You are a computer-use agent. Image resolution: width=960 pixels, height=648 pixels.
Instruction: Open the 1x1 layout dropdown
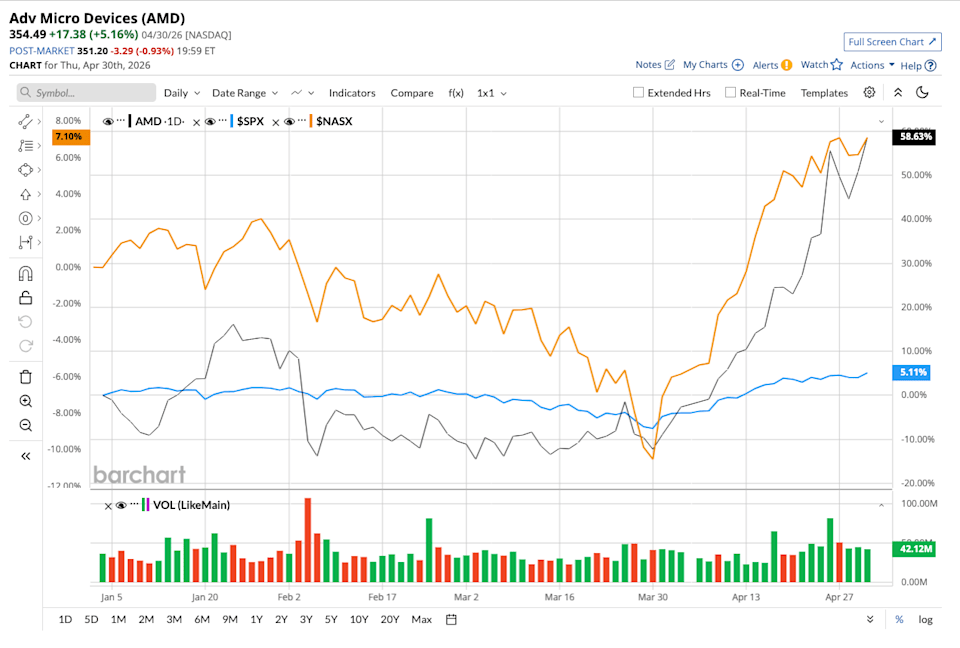click(492, 93)
